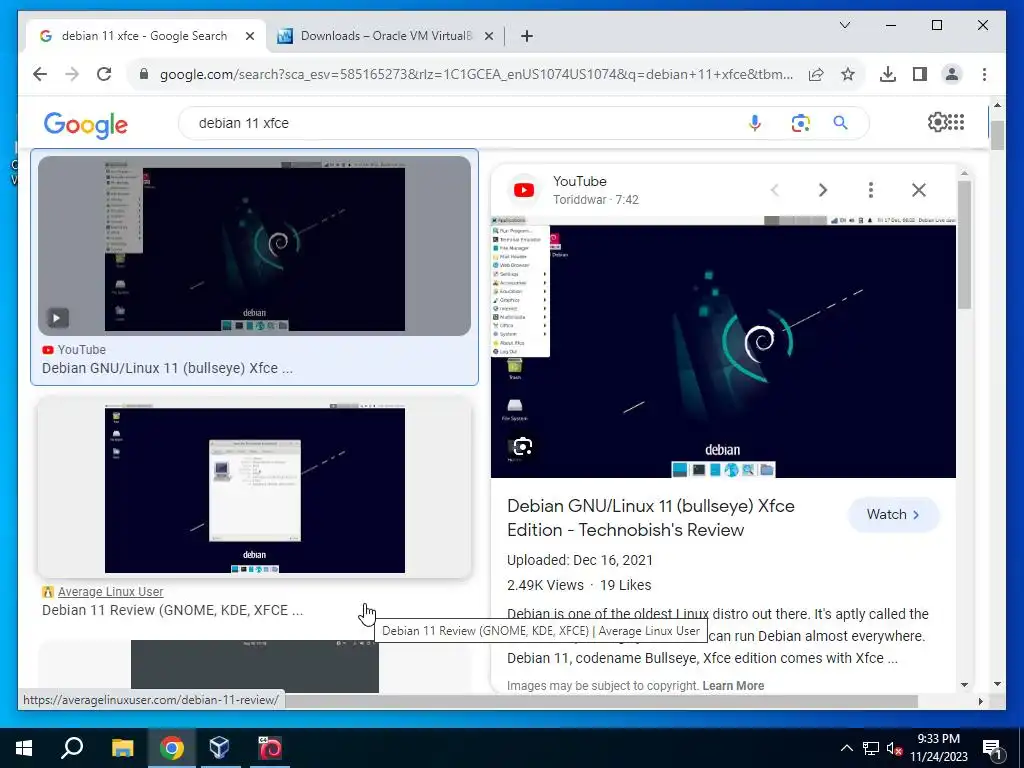Open the preview title Technobish's Review

650,518
